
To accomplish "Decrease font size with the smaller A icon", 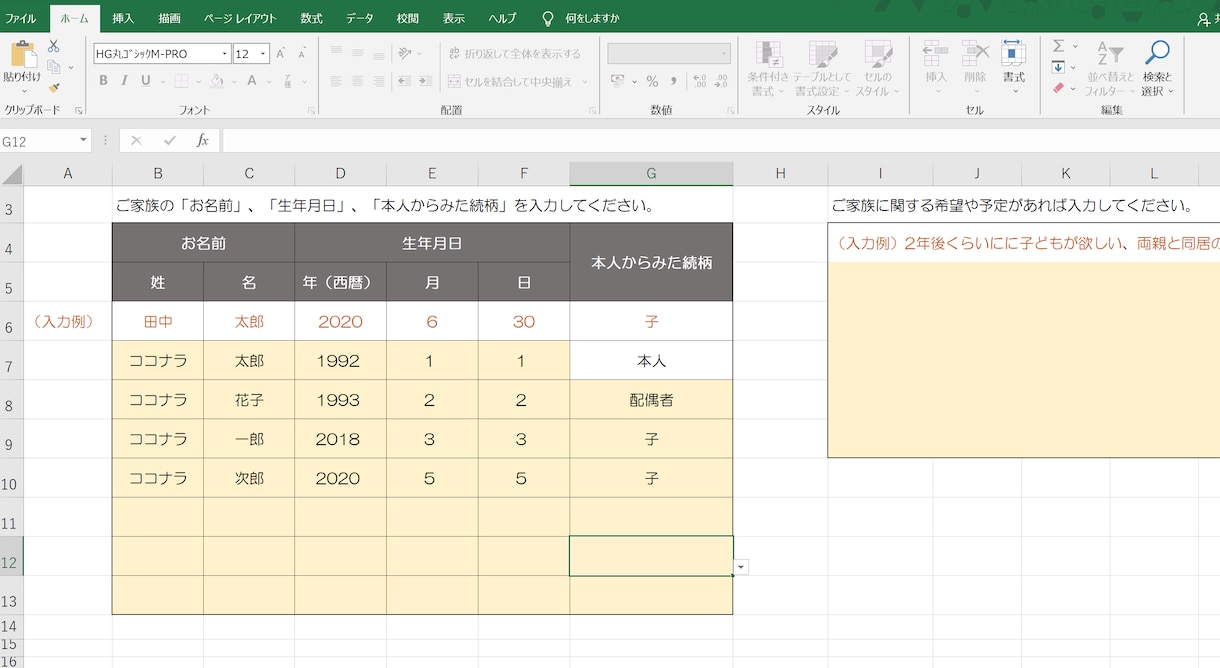I will [303, 54].
